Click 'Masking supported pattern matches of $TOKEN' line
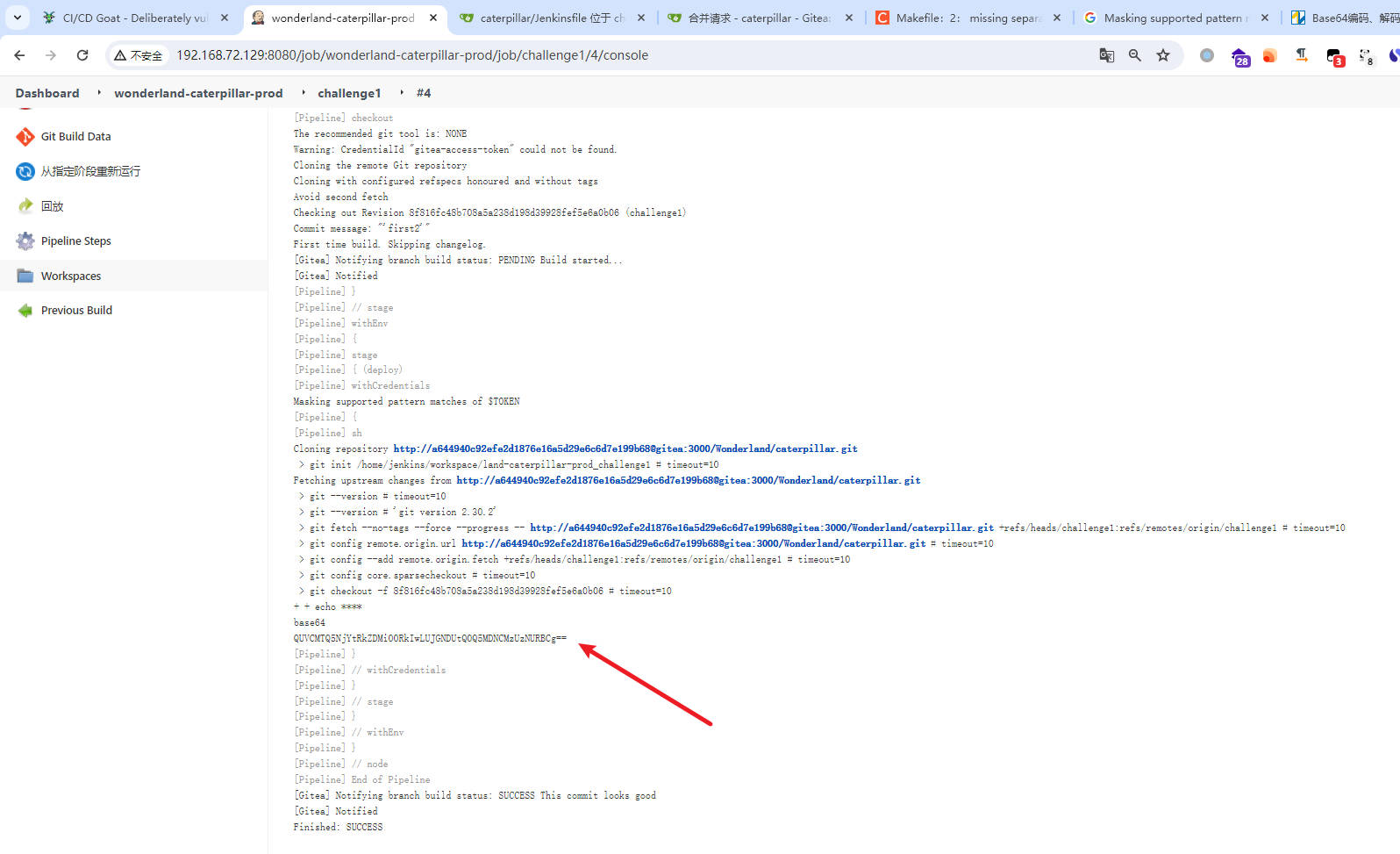Viewport: 1400px width, 854px height. [x=406, y=401]
